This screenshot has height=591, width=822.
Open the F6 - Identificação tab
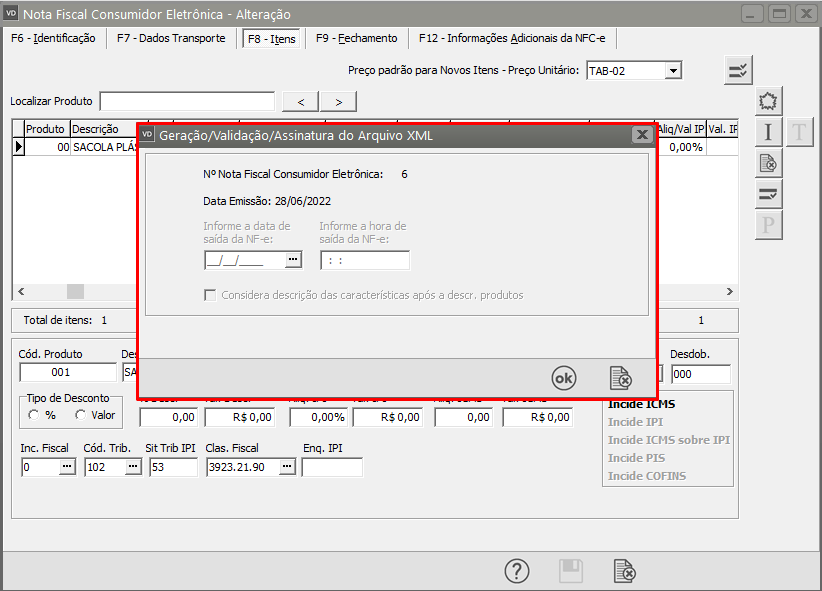point(53,38)
